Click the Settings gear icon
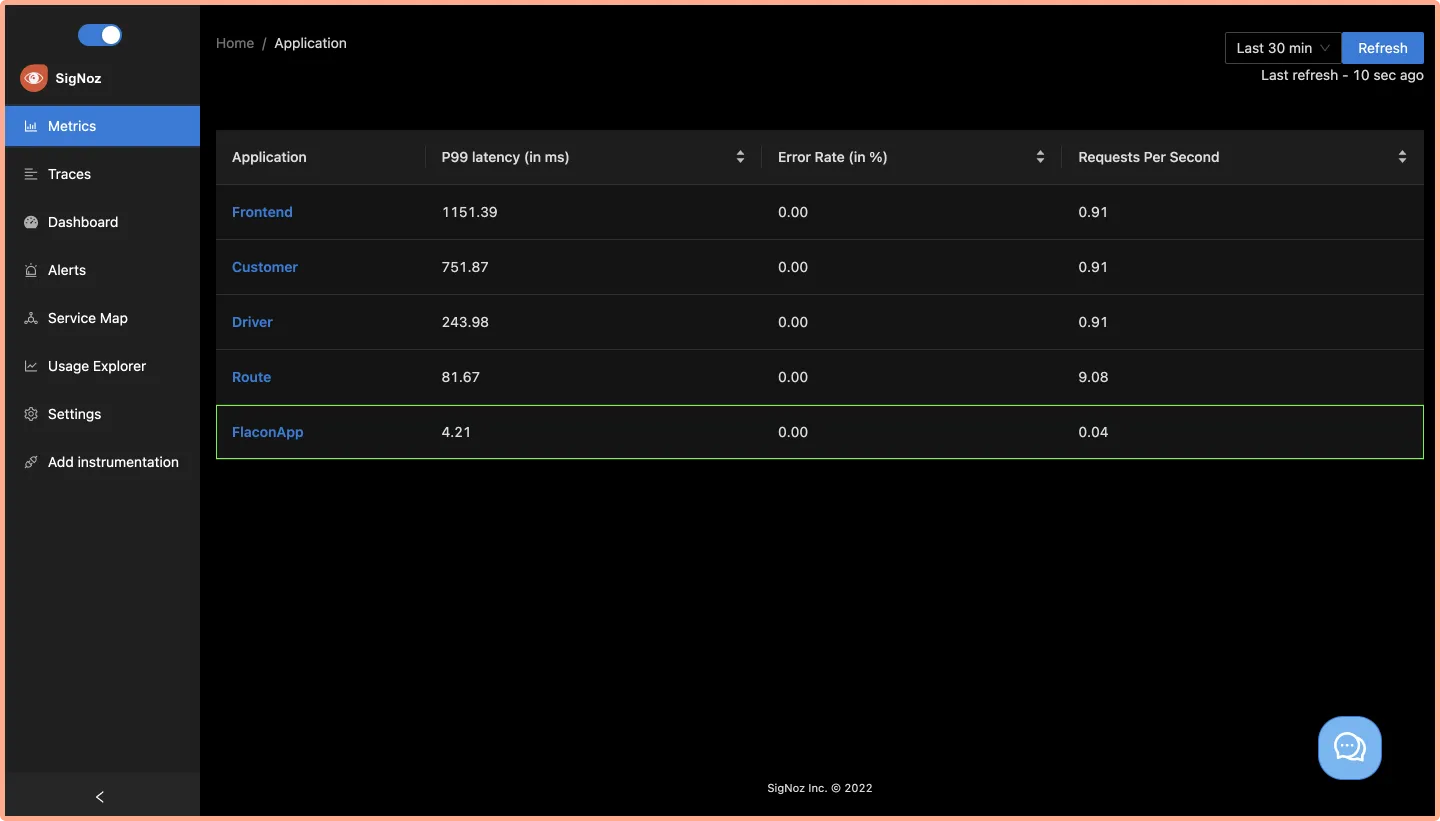Viewport: 1440px width, 821px height. click(31, 414)
